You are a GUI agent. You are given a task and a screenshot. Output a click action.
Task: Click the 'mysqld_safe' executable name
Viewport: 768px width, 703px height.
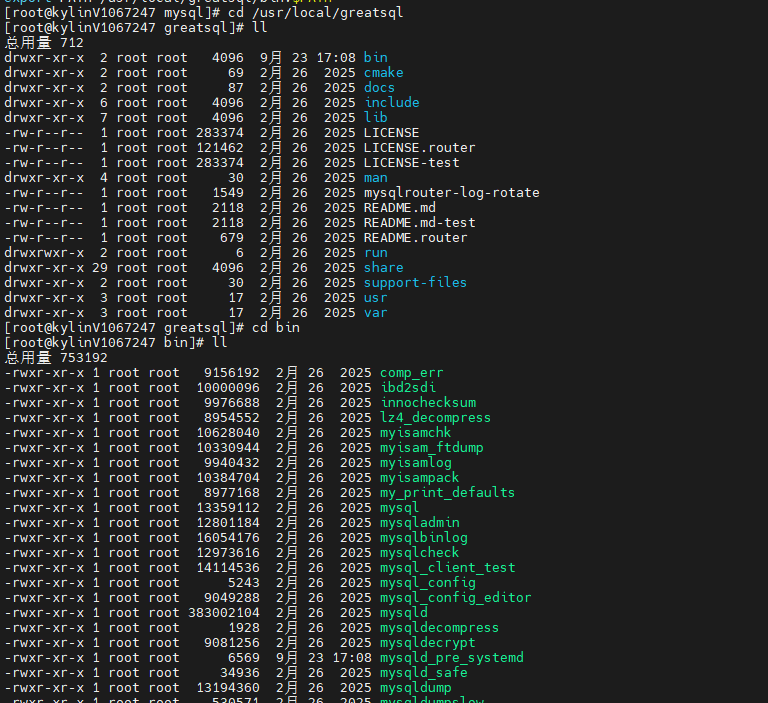pyautogui.click(x=424, y=673)
